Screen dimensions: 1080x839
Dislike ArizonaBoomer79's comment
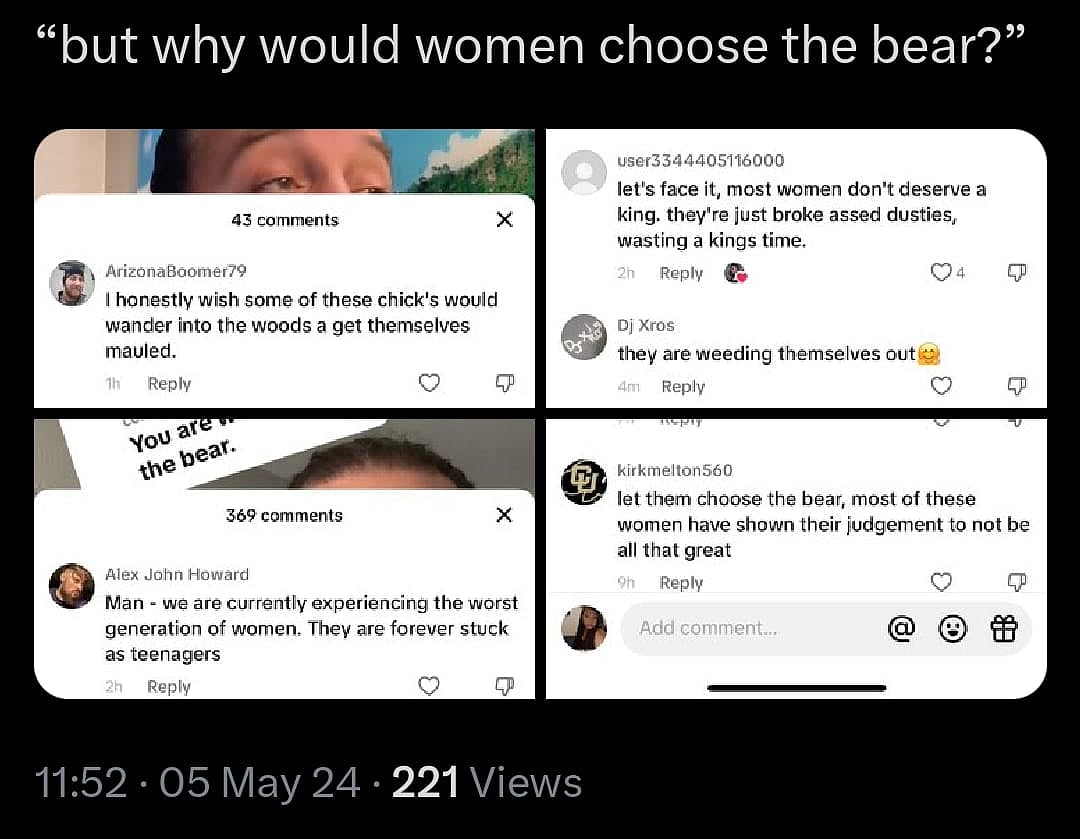[x=505, y=383]
